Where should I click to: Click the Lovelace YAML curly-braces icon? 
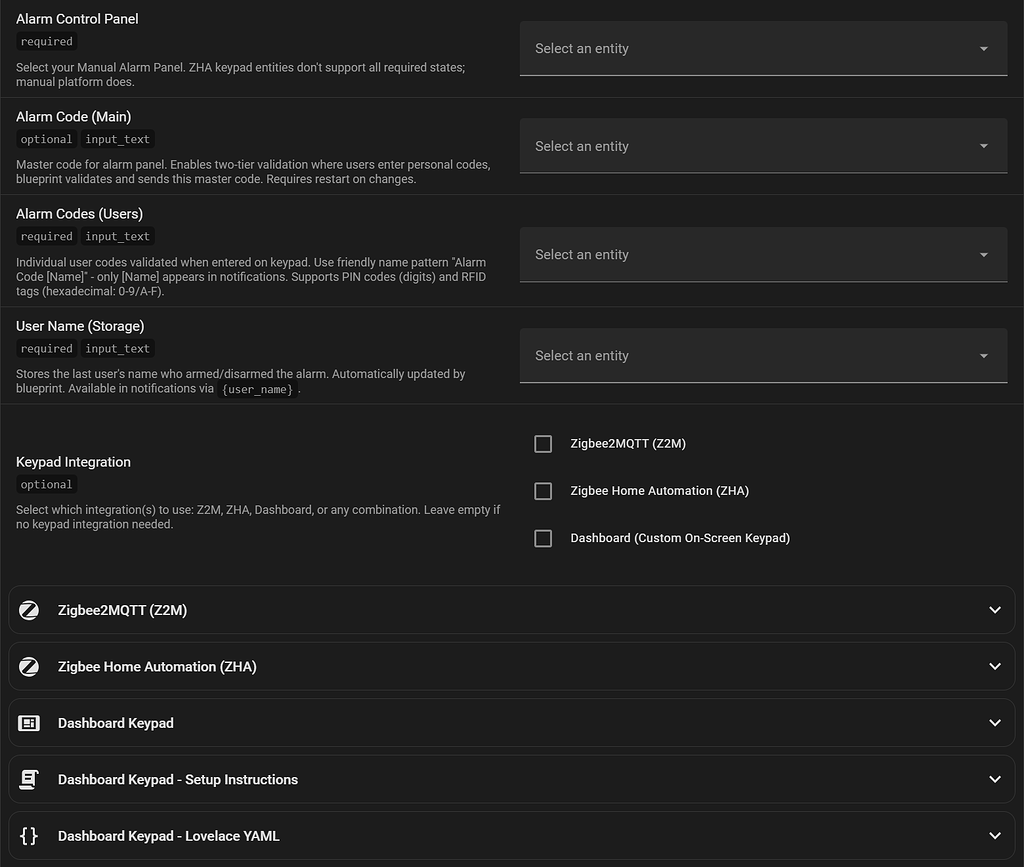click(x=29, y=835)
